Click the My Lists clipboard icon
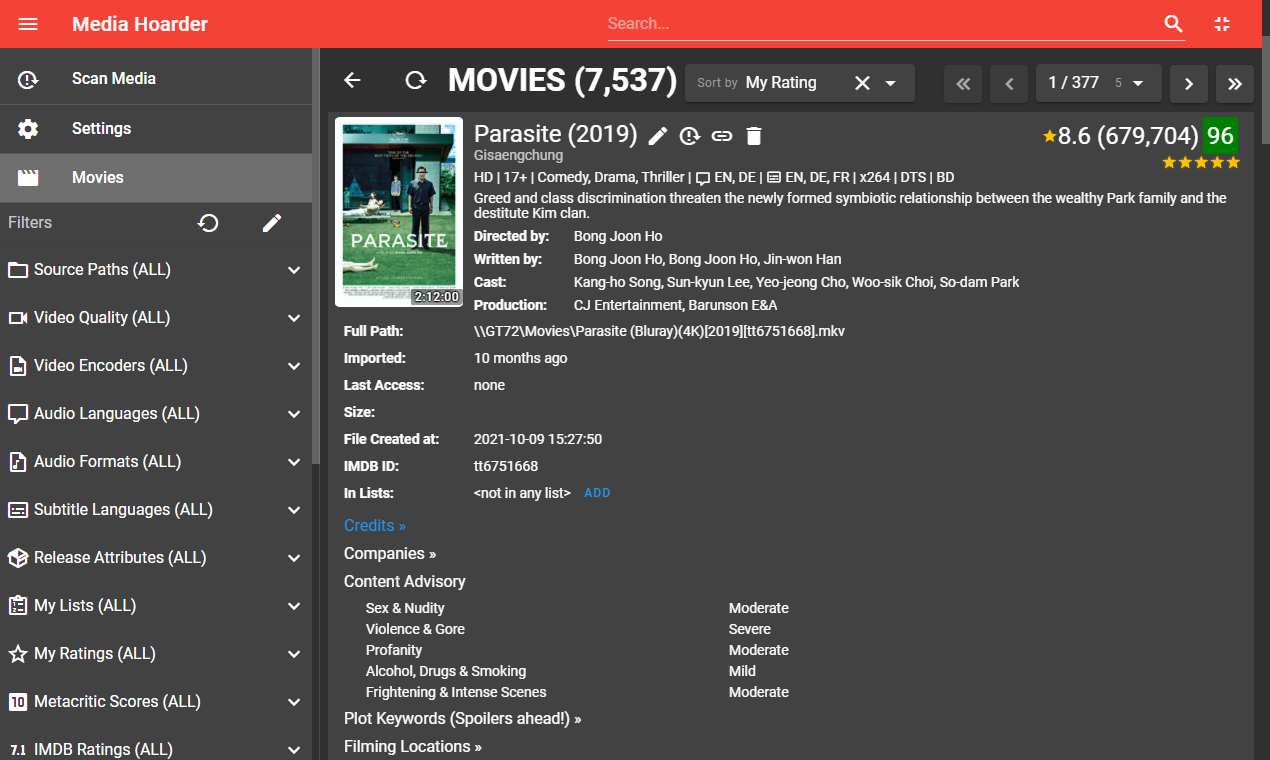Image resolution: width=1270 pixels, height=760 pixels. point(18,606)
